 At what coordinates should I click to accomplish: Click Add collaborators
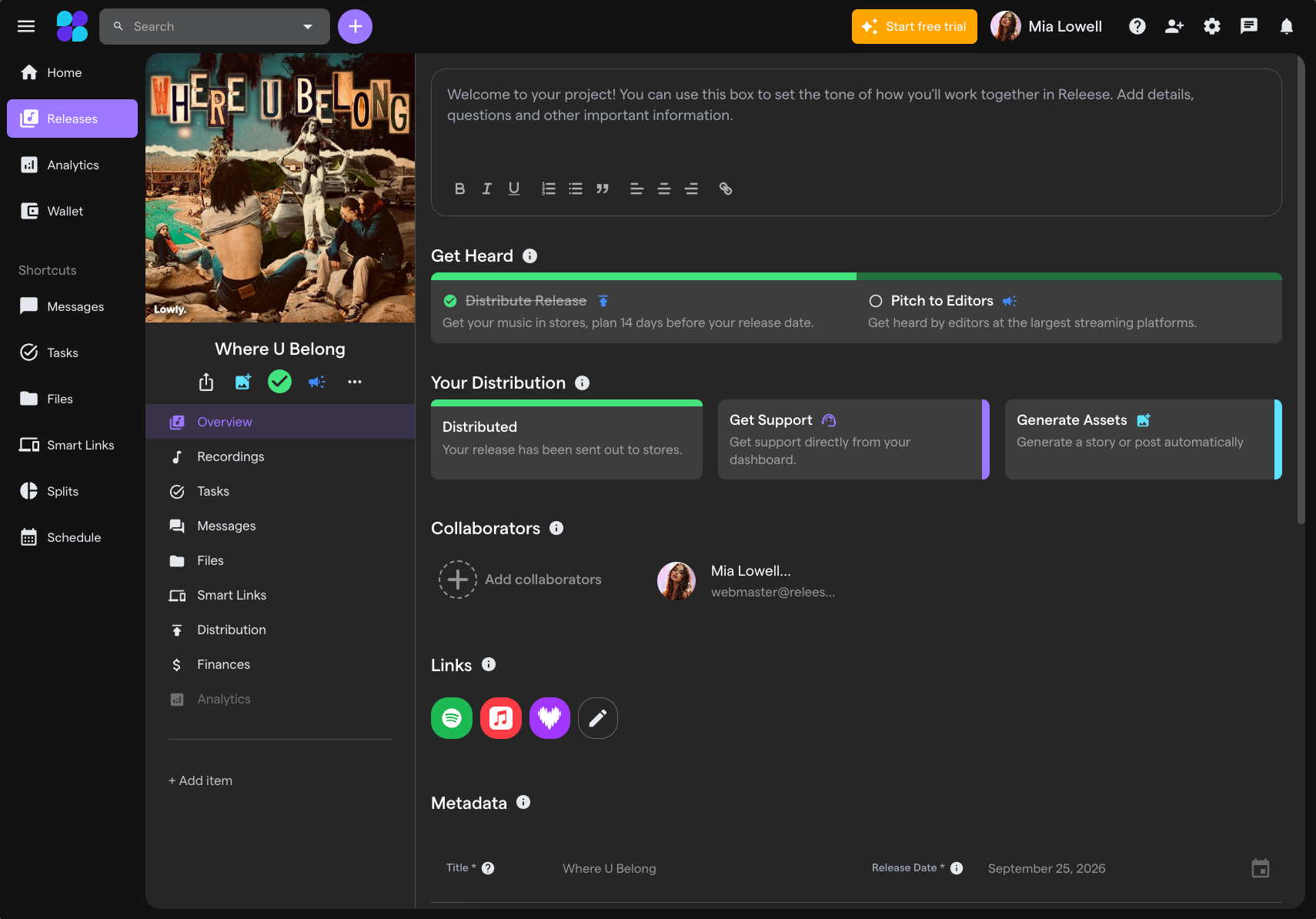pyautogui.click(x=520, y=580)
